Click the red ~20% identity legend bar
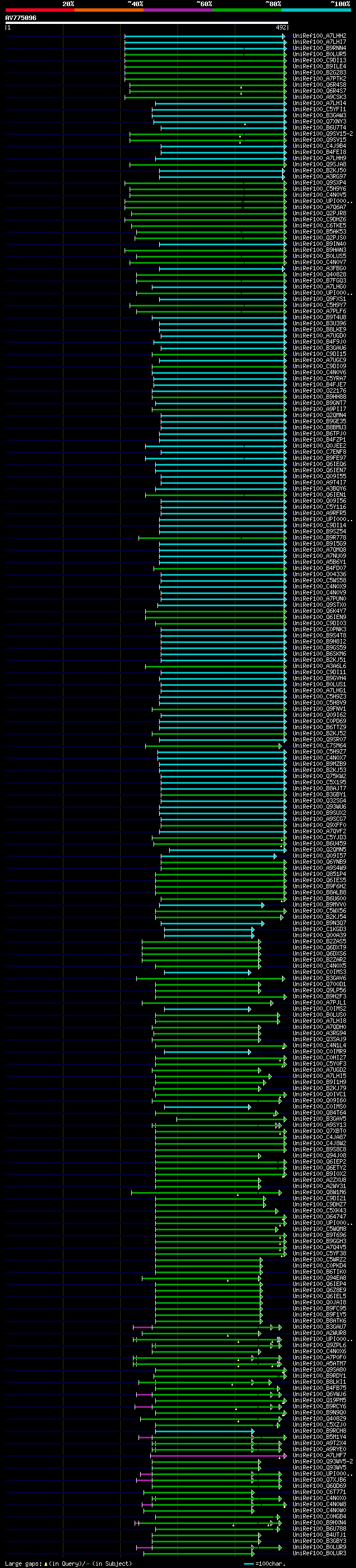The image size is (356, 1568). coord(39,11)
